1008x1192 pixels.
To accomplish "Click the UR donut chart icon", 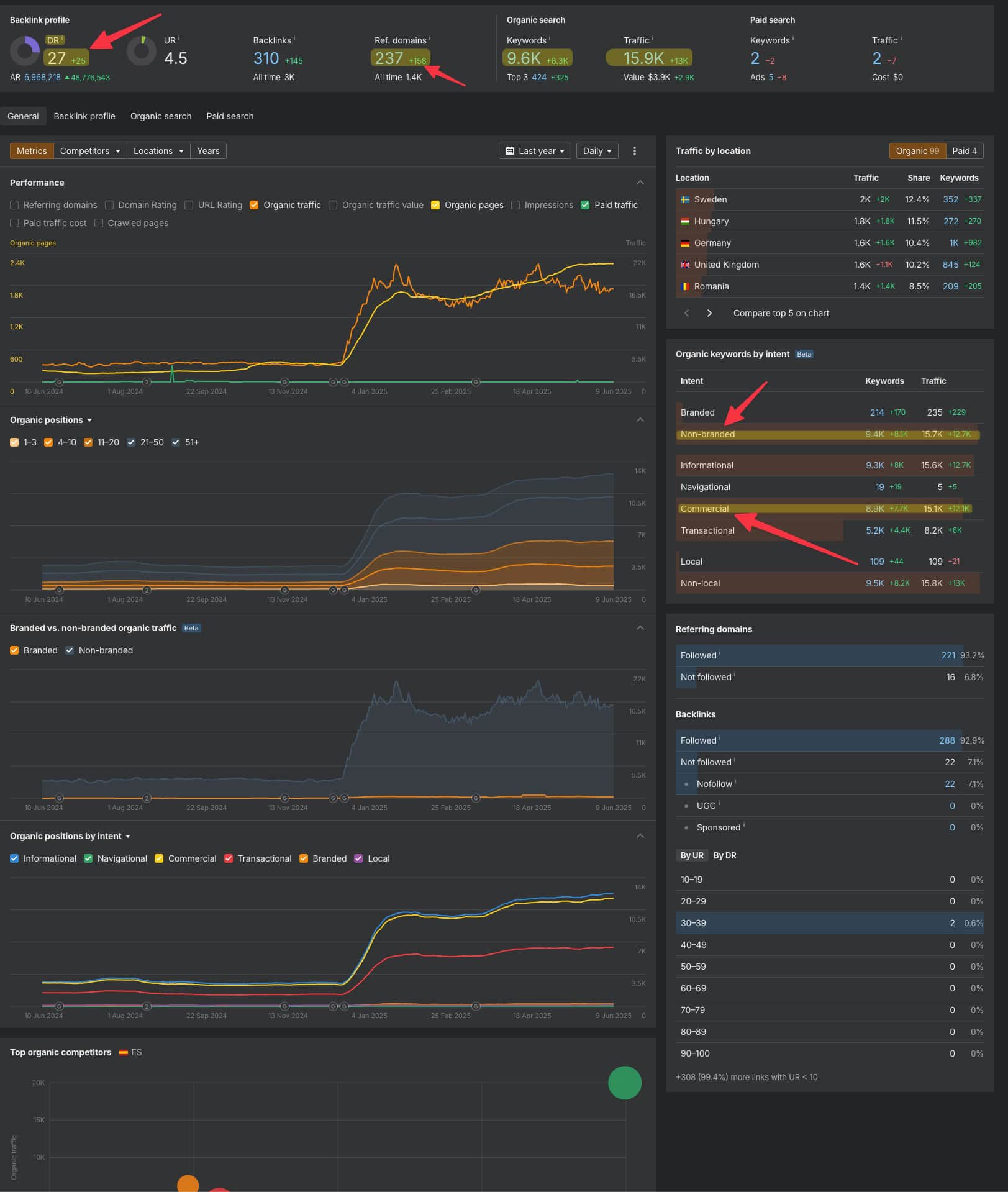I will [142, 51].
